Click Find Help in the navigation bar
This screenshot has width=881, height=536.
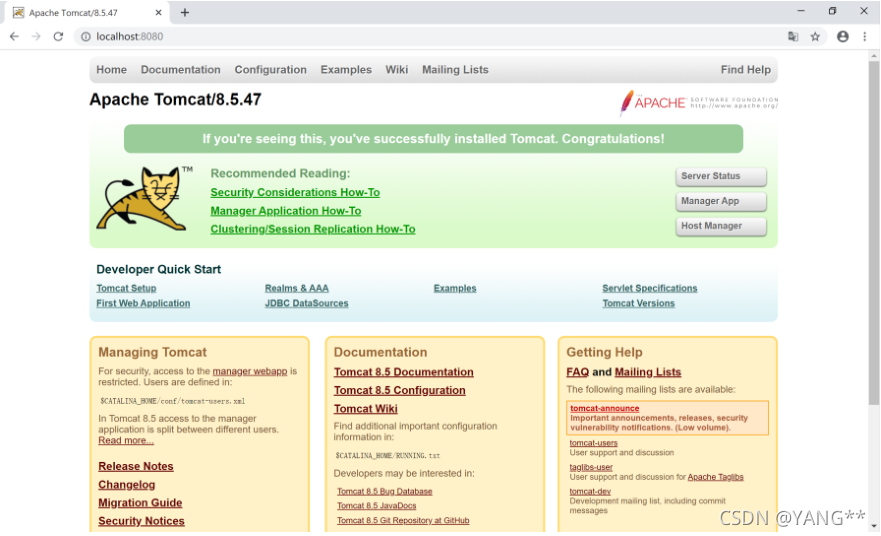746,70
